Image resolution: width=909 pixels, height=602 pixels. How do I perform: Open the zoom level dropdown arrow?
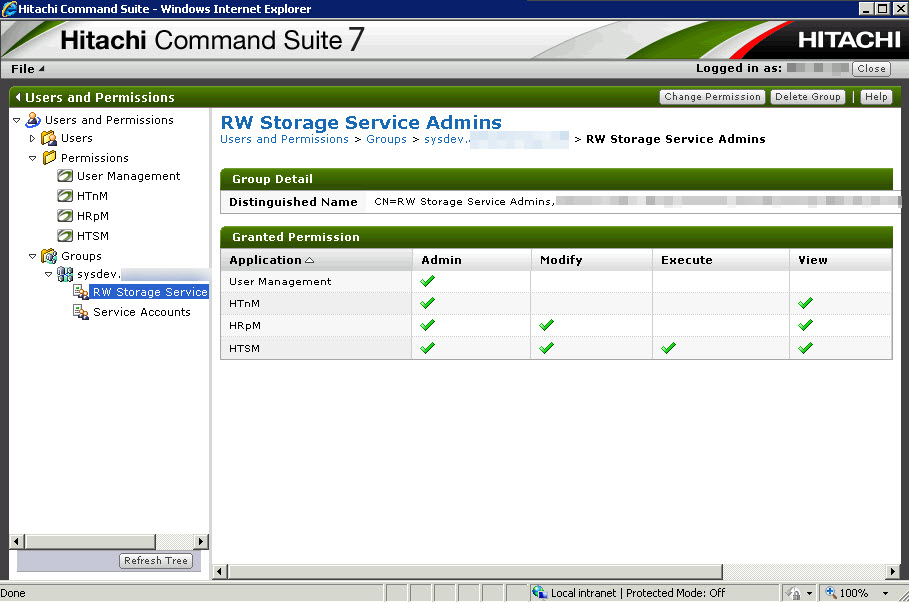click(x=885, y=593)
